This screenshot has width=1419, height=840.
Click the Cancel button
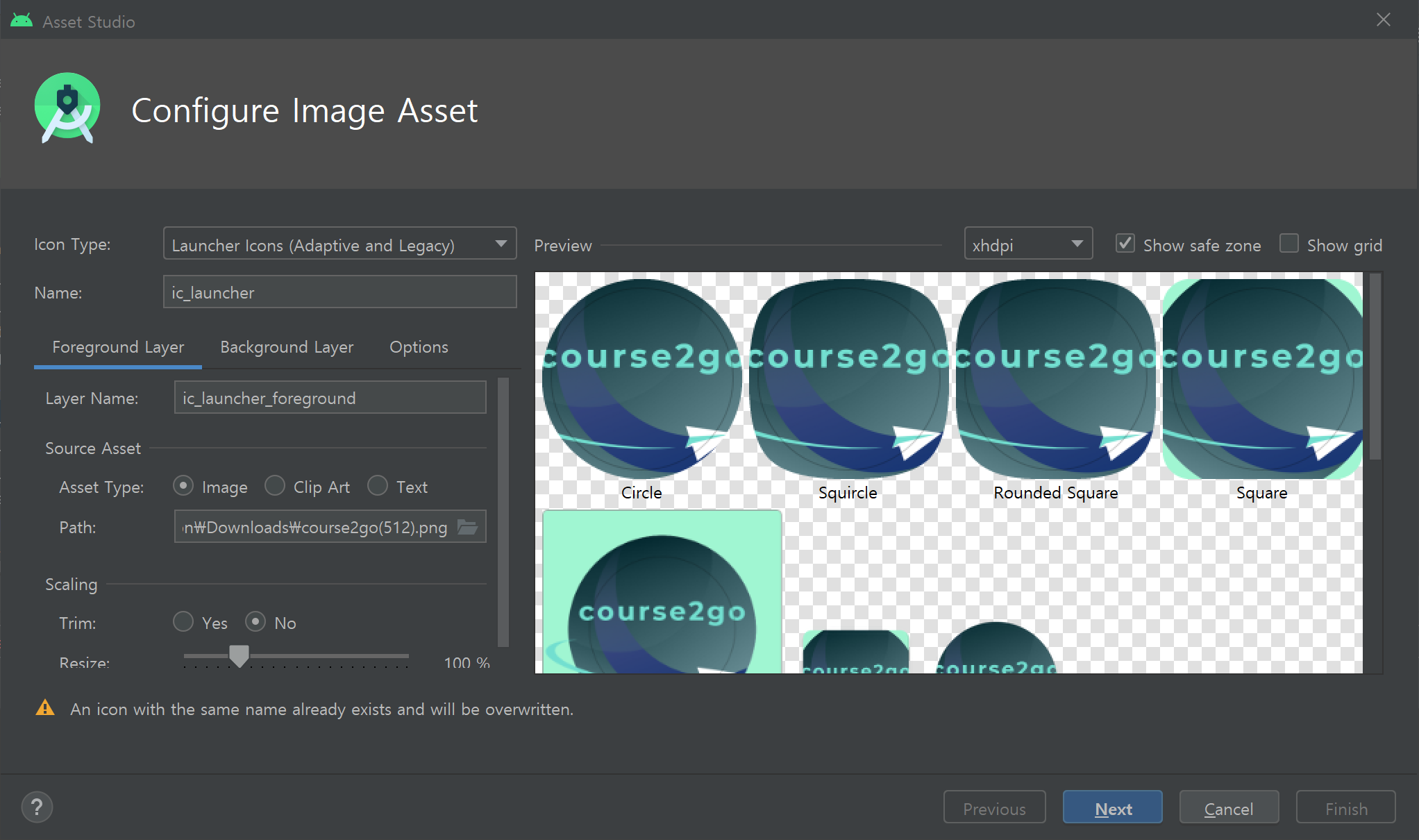pyautogui.click(x=1229, y=808)
